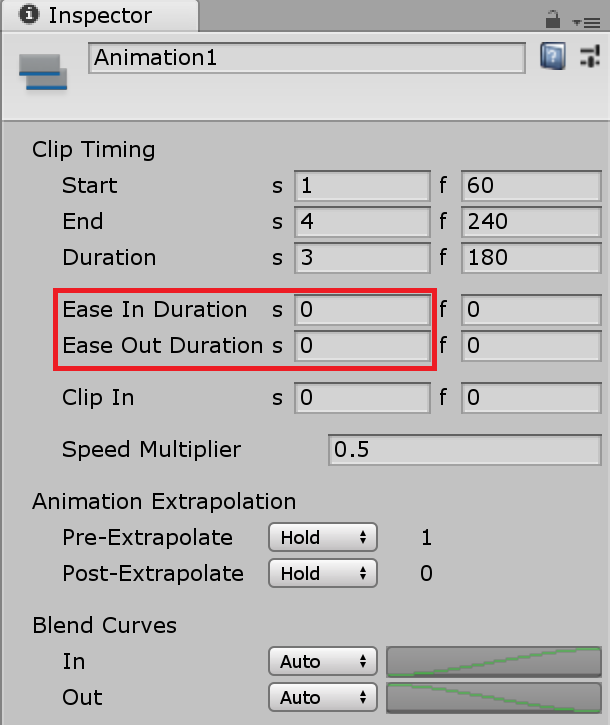610x725 pixels.
Task: Click the Clip In seconds field
Action: coord(362,398)
